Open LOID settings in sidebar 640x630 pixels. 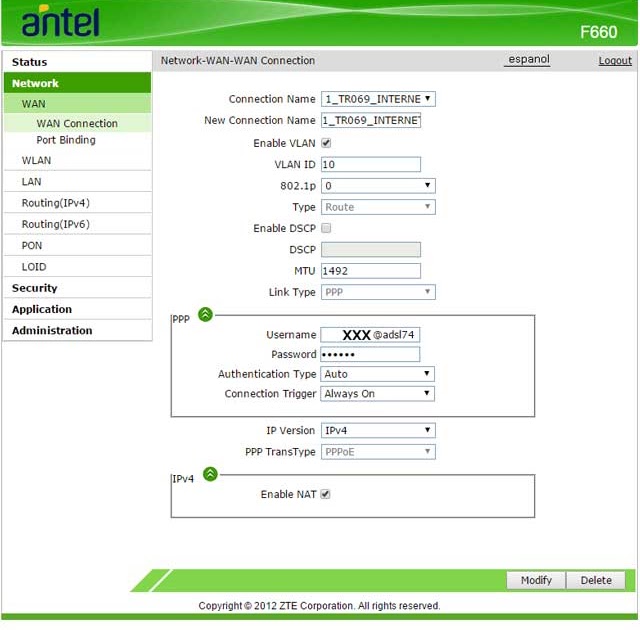coord(78,266)
